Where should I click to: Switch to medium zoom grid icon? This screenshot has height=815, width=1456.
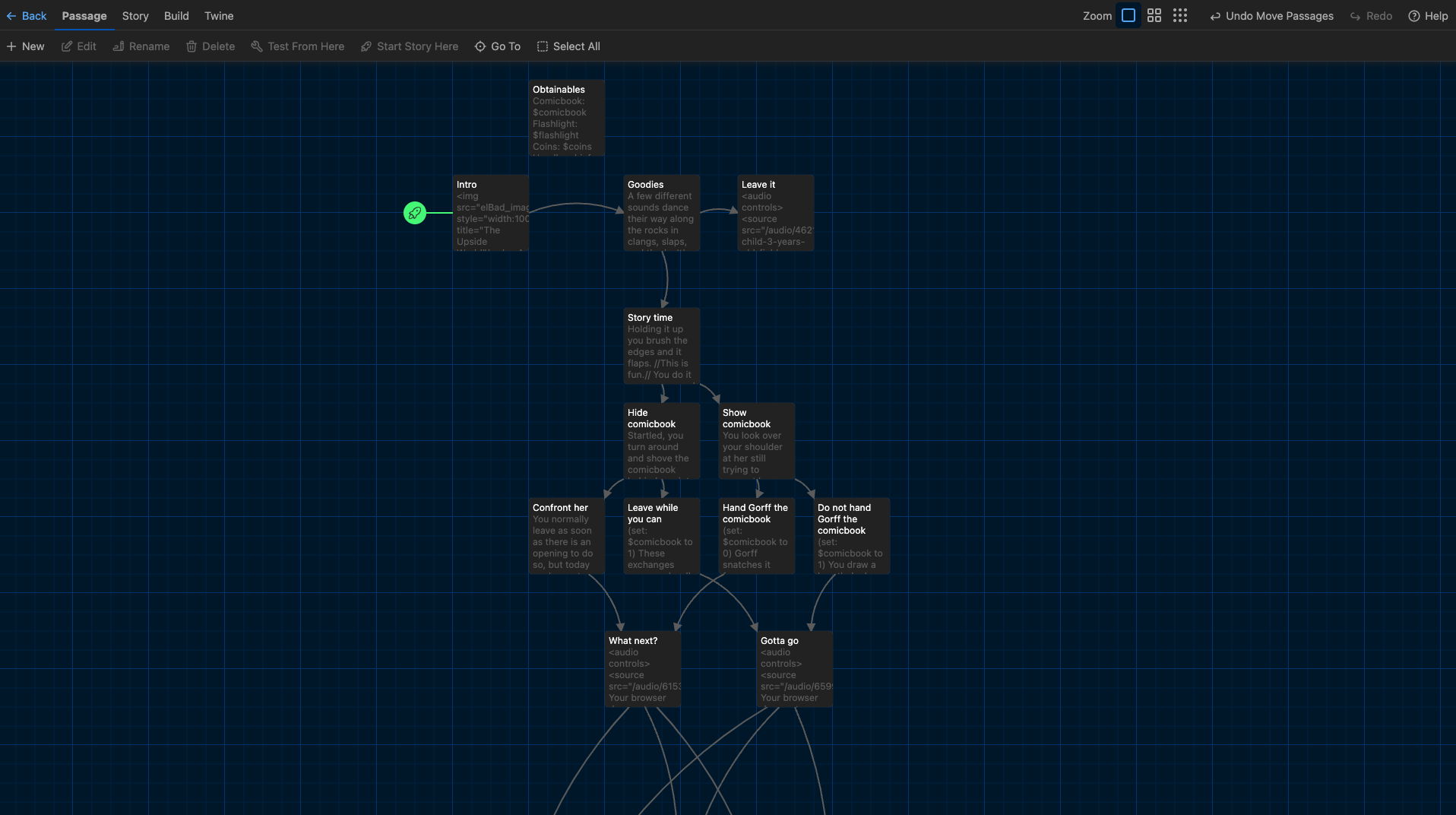coord(1154,16)
